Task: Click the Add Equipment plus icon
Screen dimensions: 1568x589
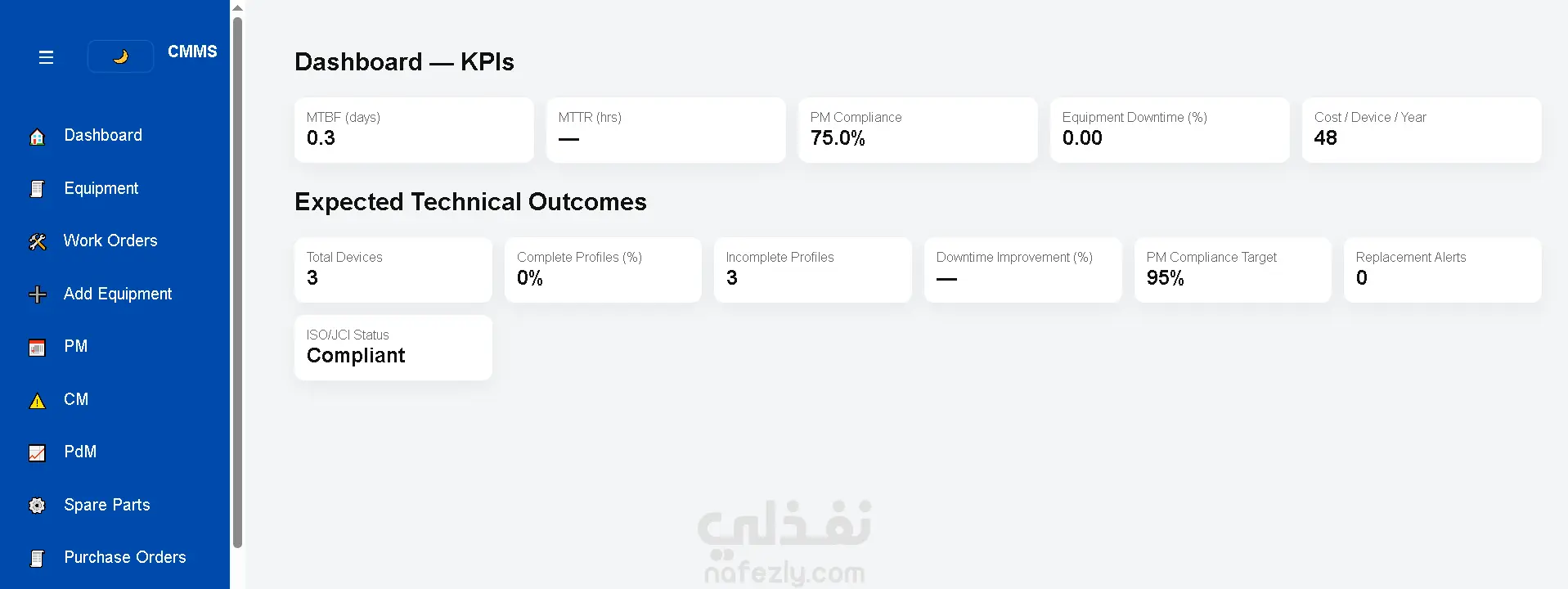Action: (x=37, y=294)
